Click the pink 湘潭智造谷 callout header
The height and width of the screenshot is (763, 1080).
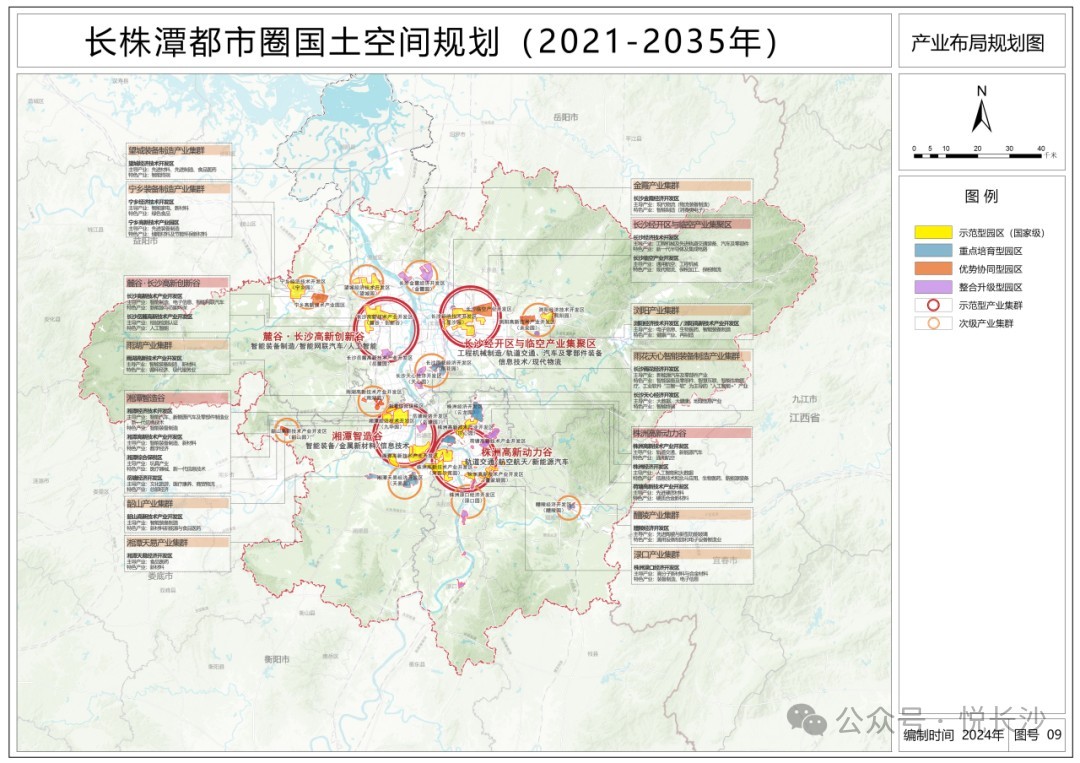(x=177, y=398)
